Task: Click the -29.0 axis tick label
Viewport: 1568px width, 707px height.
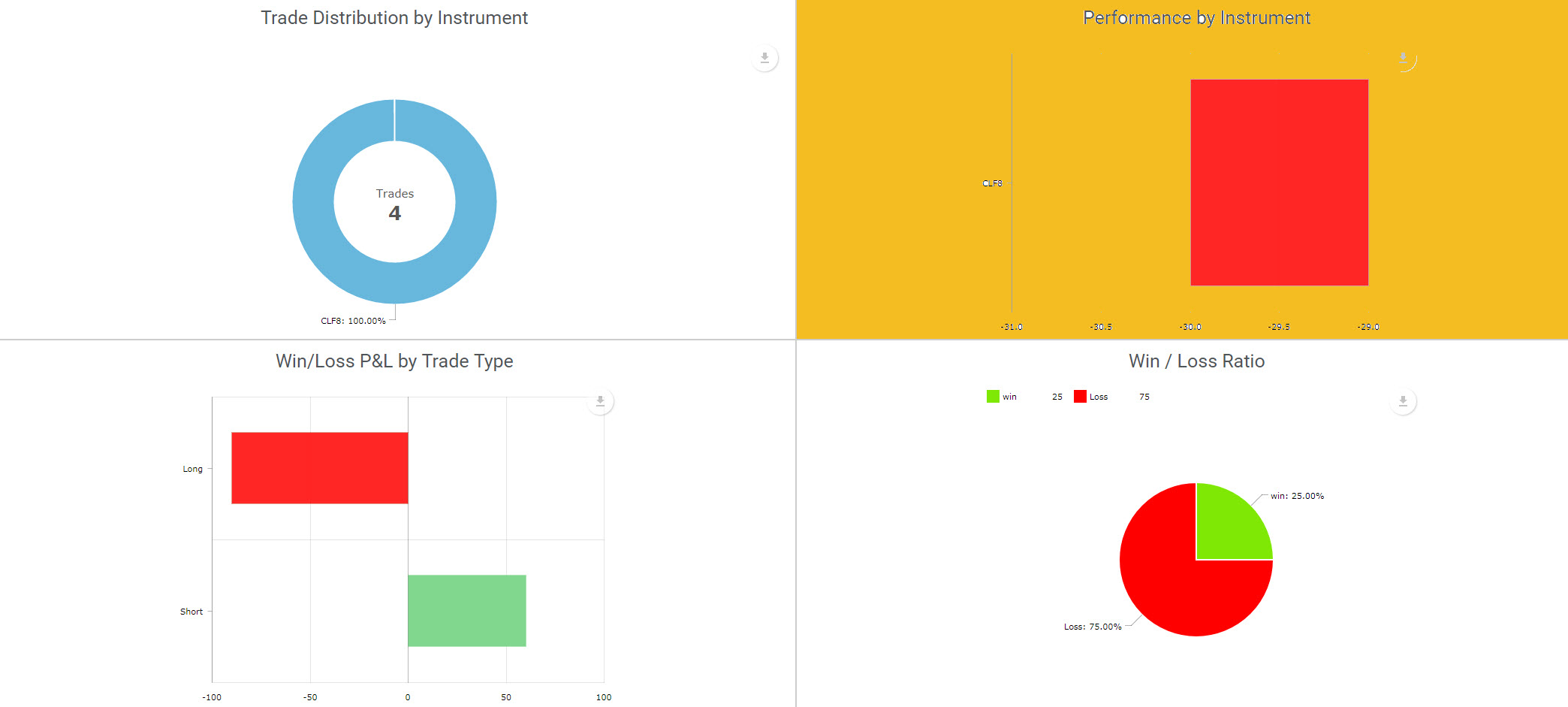Action: pos(1368,327)
